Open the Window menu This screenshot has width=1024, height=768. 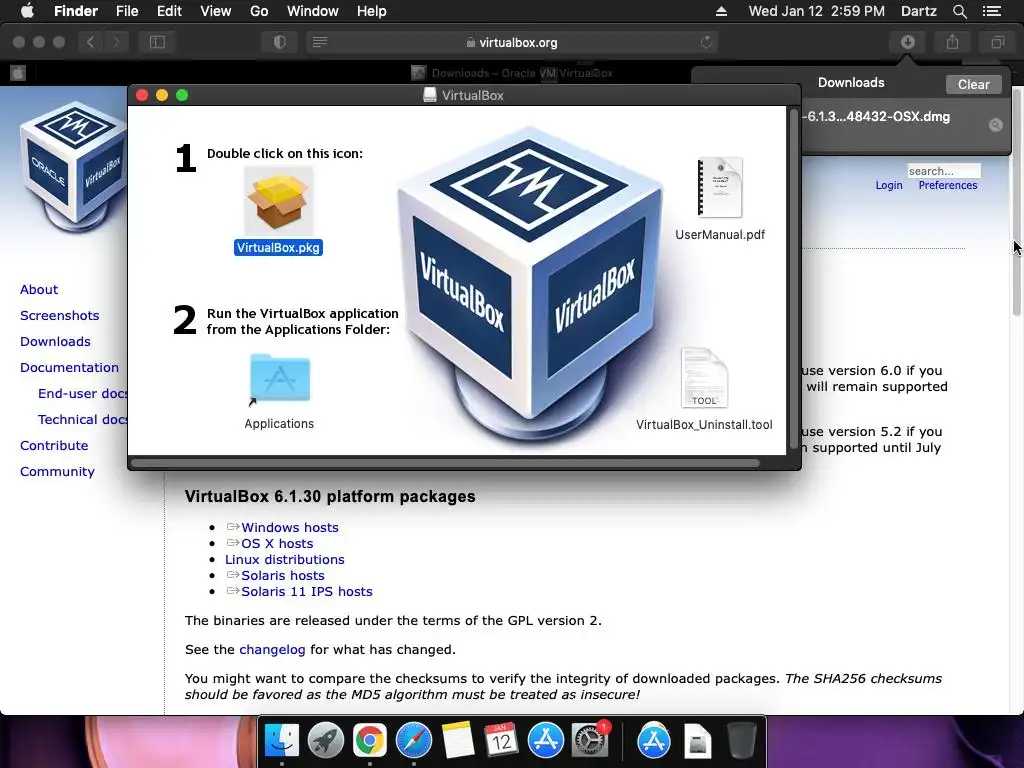(312, 11)
